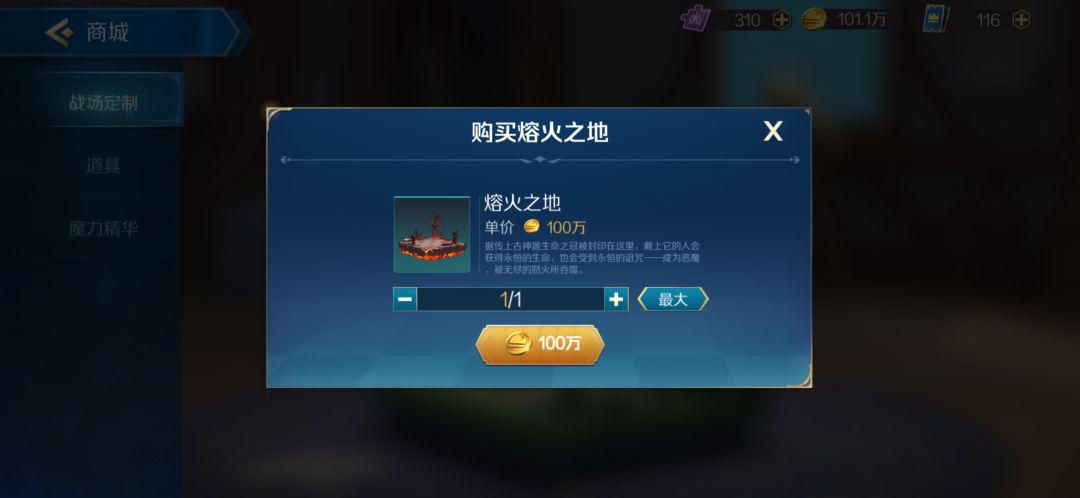The height and width of the screenshot is (498, 1080).
Task: Decrease purchase quantity with minus button
Action: coord(405,300)
